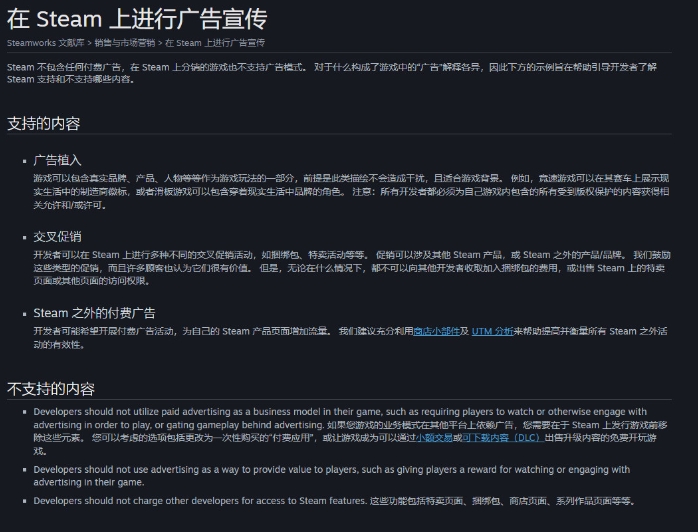Select the 广告植入 bullet heading
This screenshot has height=532, width=698.
57,160
